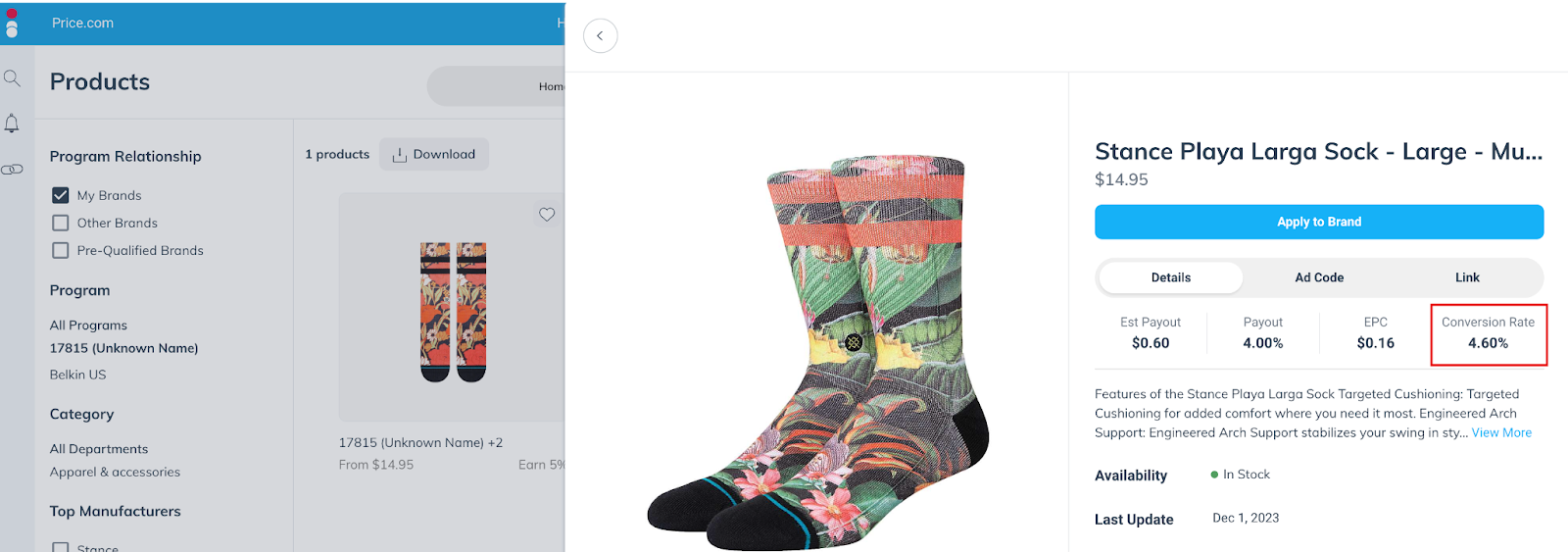1568x552 pixels.
Task: Click the impact logo icon at top left
Action: (12, 23)
